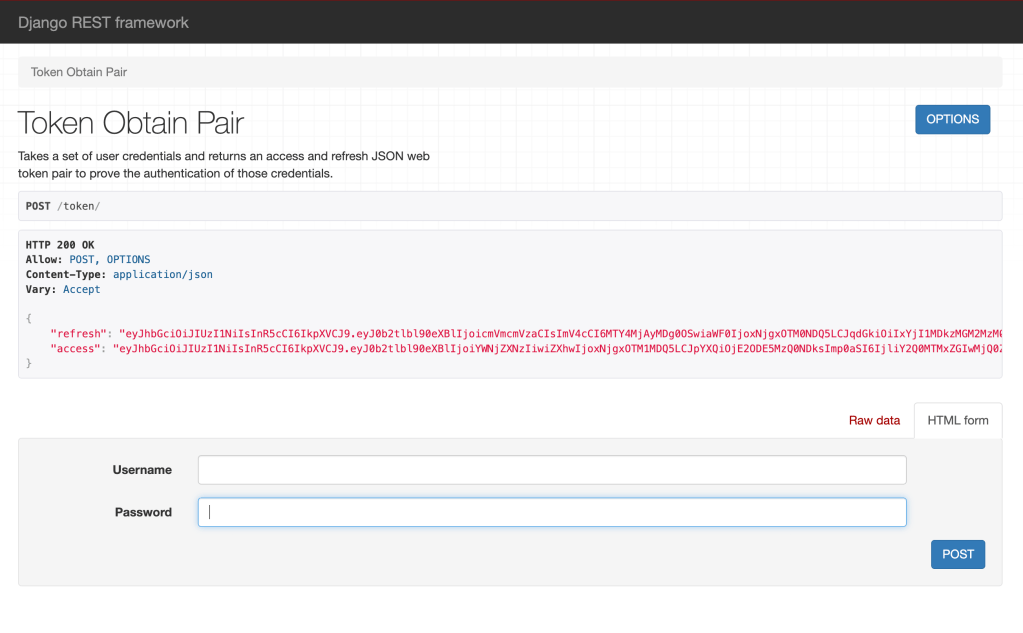Click the access token value string
The width and height of the screenshot is (1023, 633).
[x=560, y=348]
